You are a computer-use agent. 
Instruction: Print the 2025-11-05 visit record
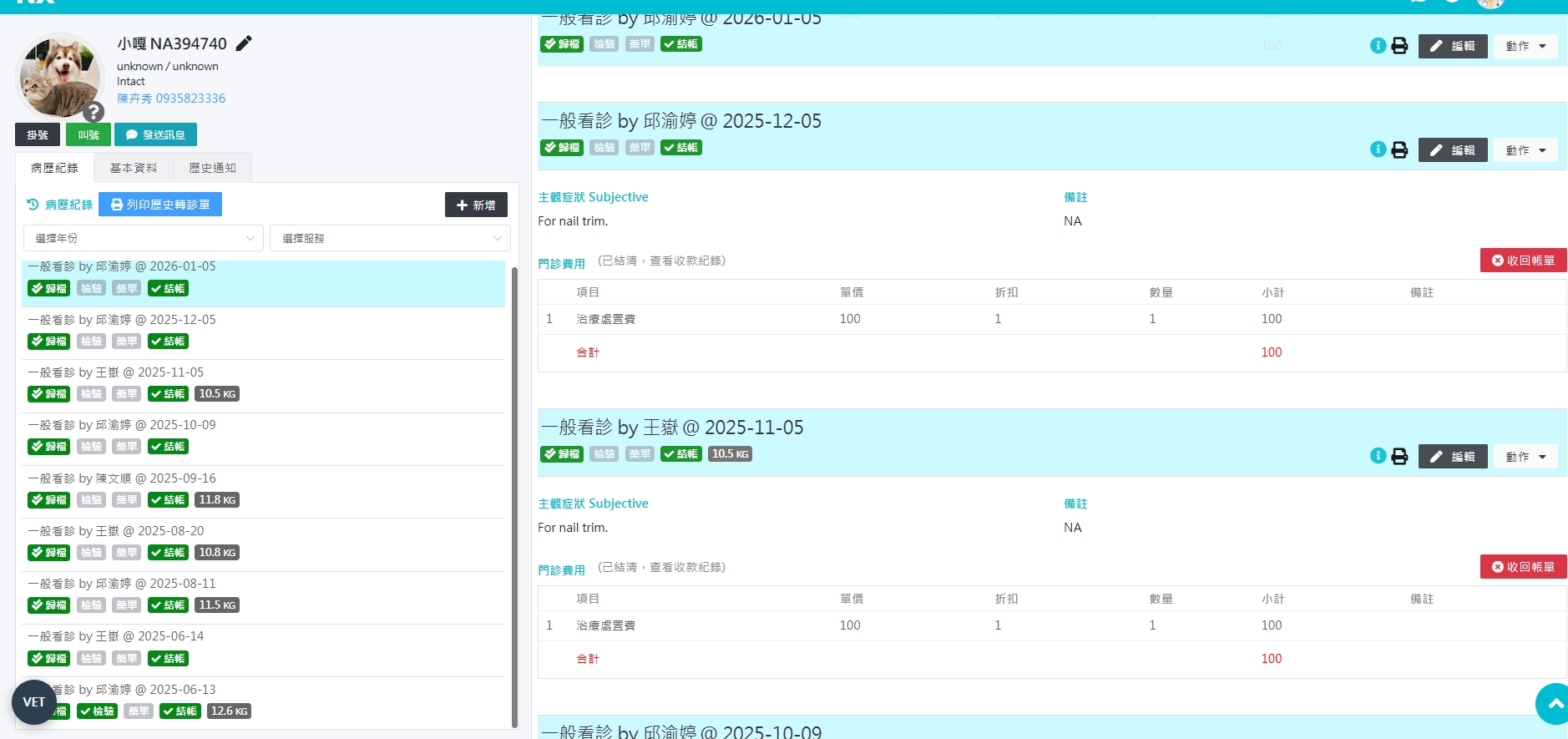pos(1399,457)
